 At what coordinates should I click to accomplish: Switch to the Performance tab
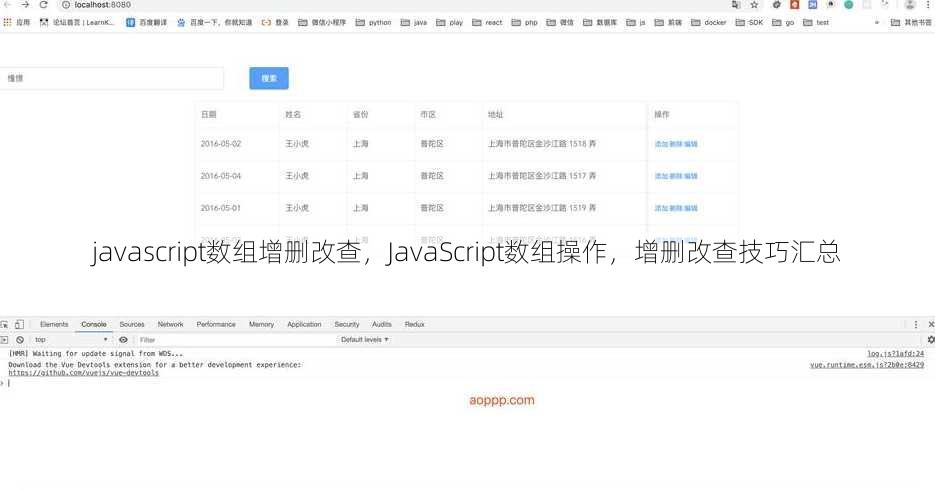click(x=216, y=324)
